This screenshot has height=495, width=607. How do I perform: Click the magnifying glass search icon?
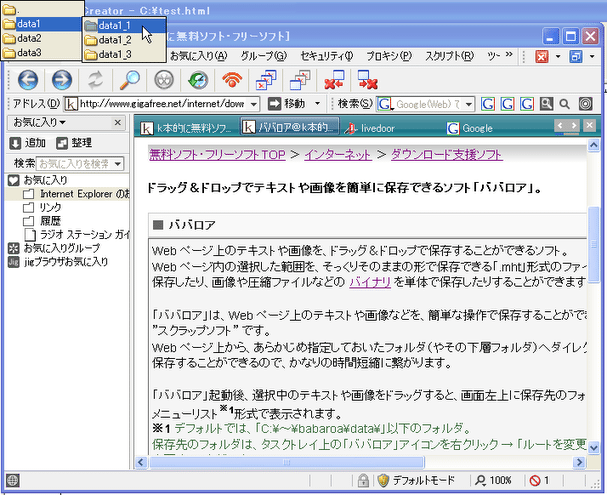pyautogui.click(x=130, y=80)
